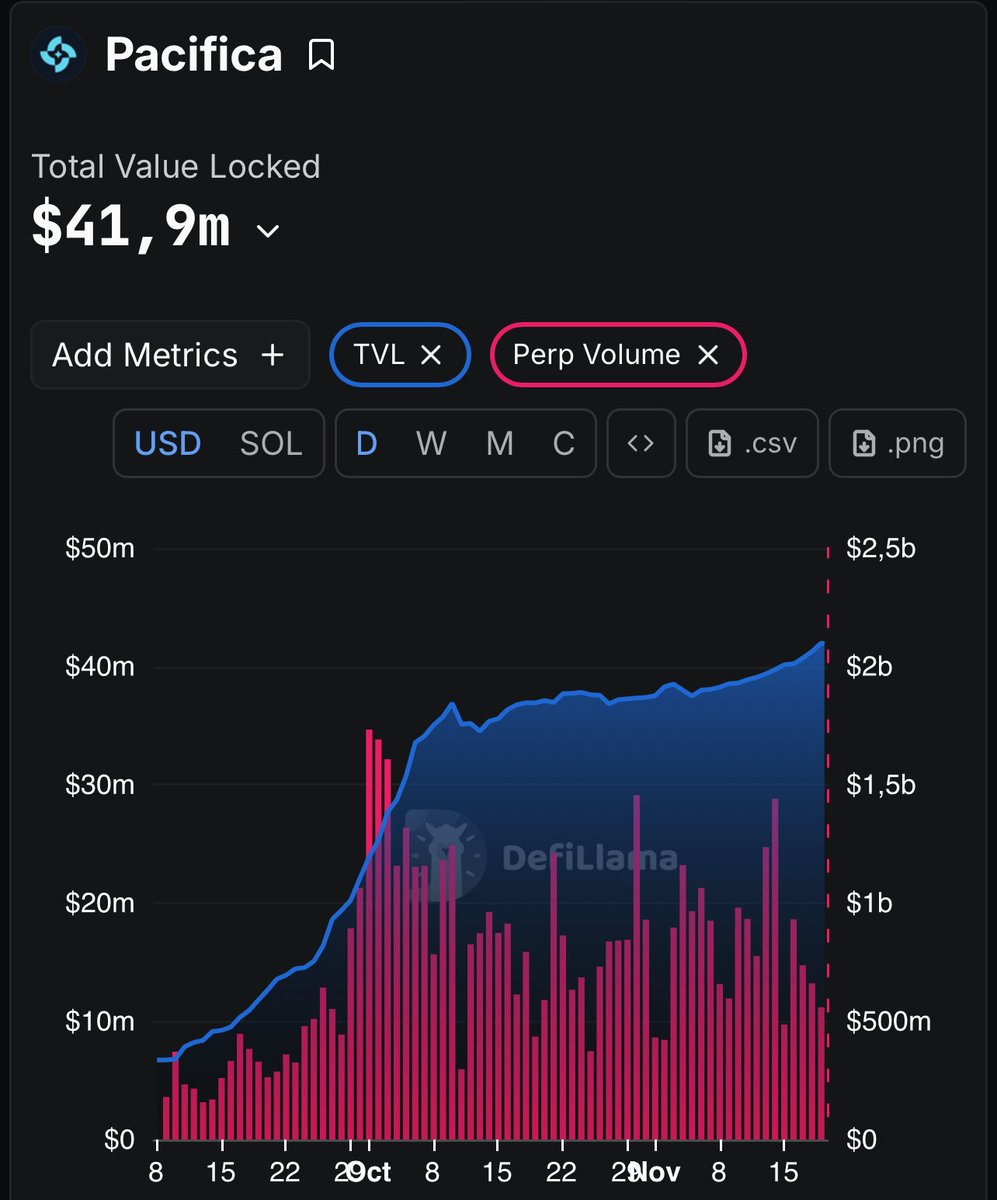Click the plus icon in Add Metrics
997x1200 pixels.
tap(272, 355)
